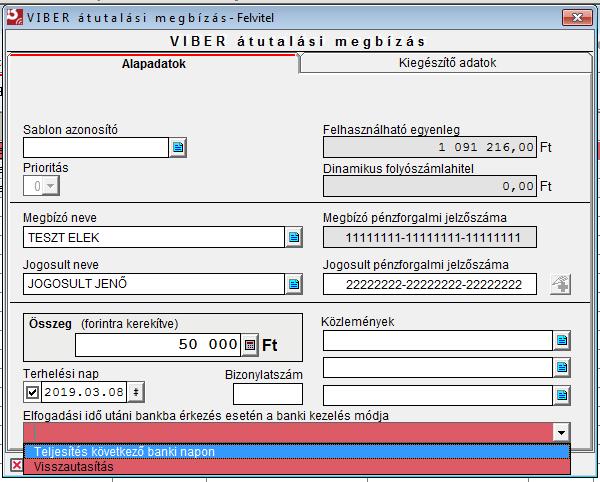Click the Összeg amount field showing 50 000
The image size is (600, 482).
pos(158,345)
